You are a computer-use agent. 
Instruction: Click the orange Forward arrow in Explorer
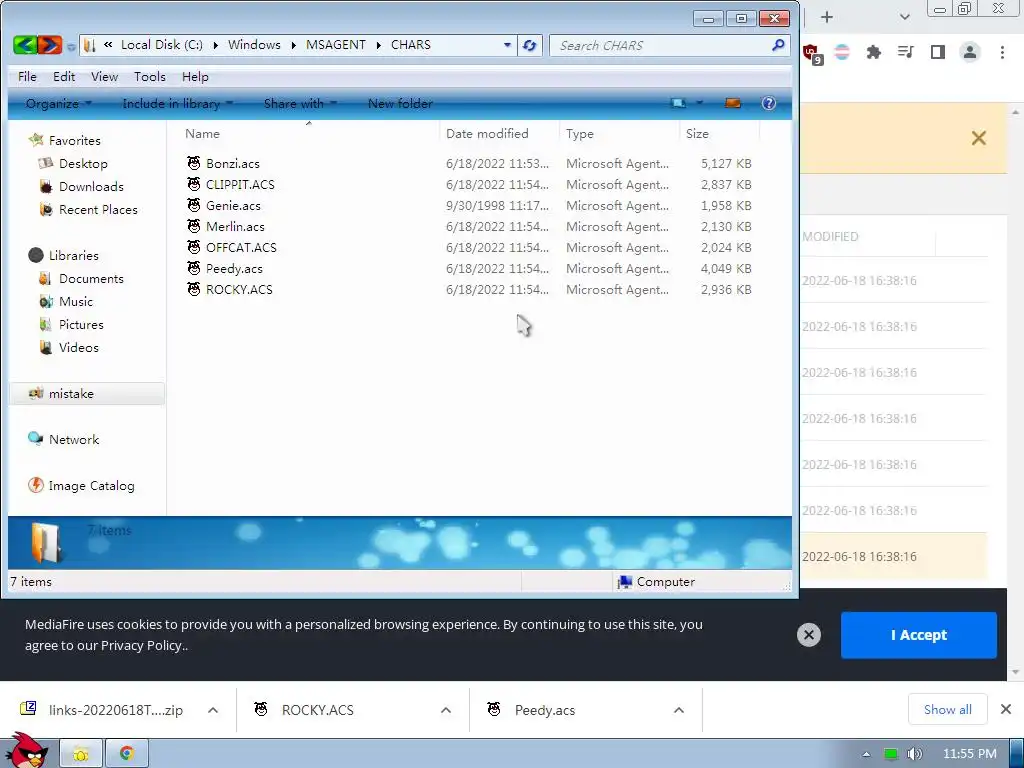(x=50, y=45)
